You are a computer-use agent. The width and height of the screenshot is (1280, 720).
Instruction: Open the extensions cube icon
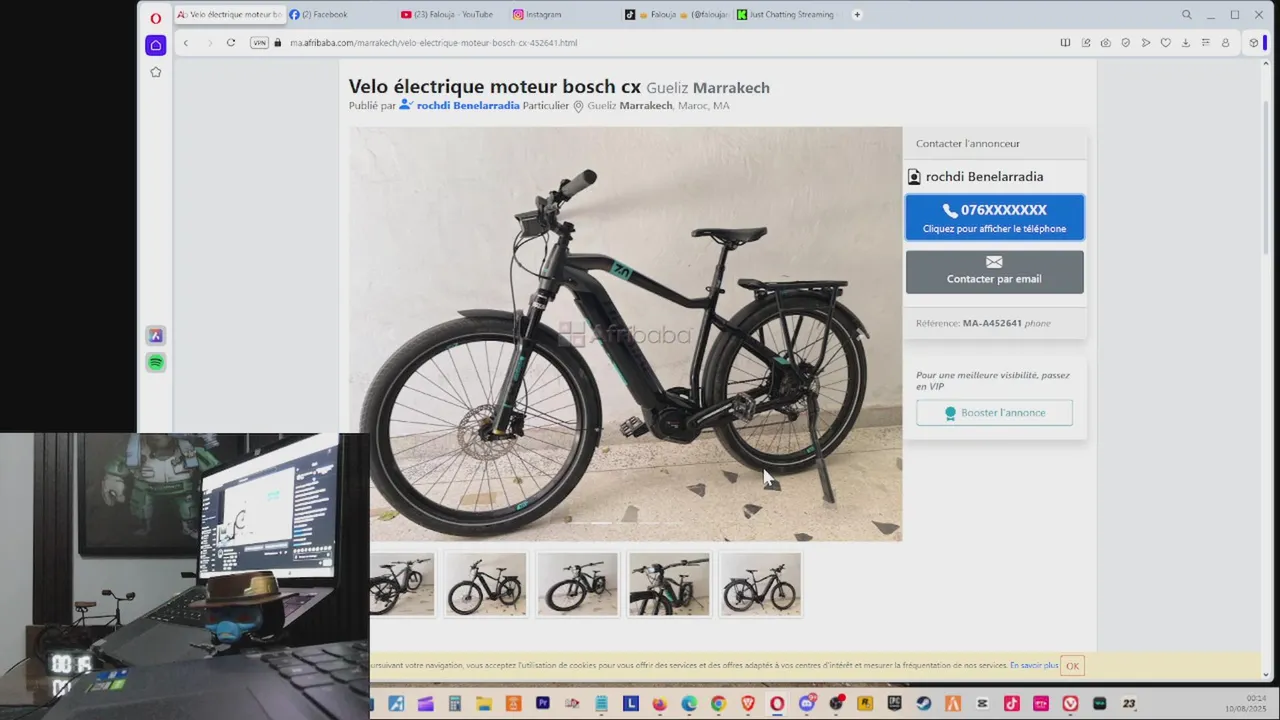[1253, 43]
